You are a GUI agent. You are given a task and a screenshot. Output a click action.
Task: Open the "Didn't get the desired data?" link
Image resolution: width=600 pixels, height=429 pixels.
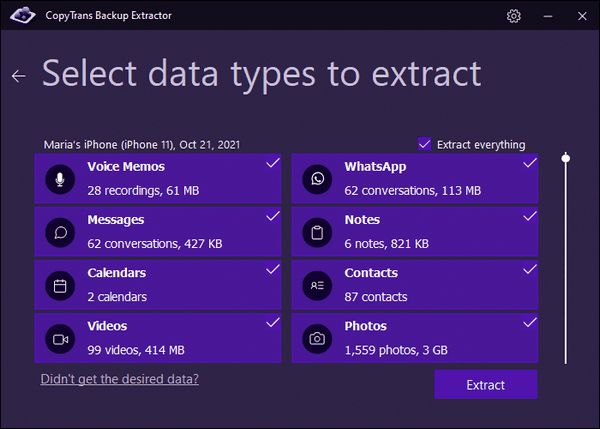[x=119, y=379]
